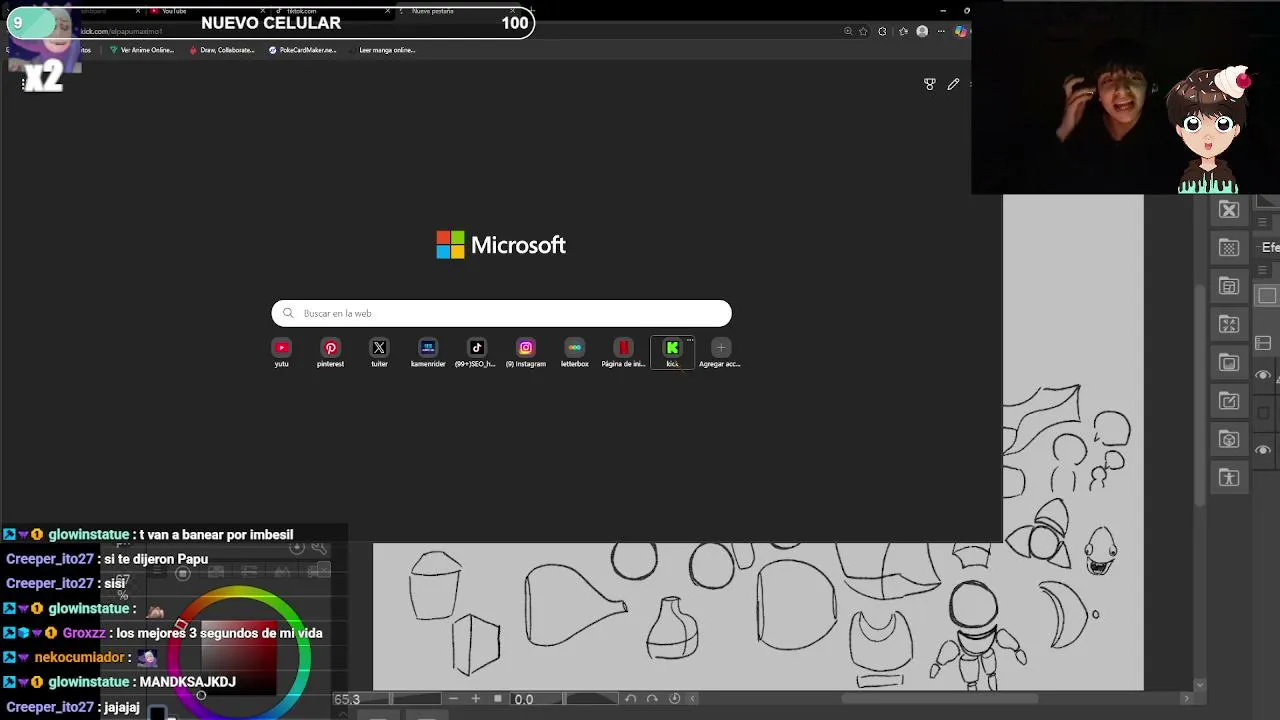This screenshot has width=1280, height=720.
Task: Open the more-options dots on the kick tile
Action: (x=689, y=340)
